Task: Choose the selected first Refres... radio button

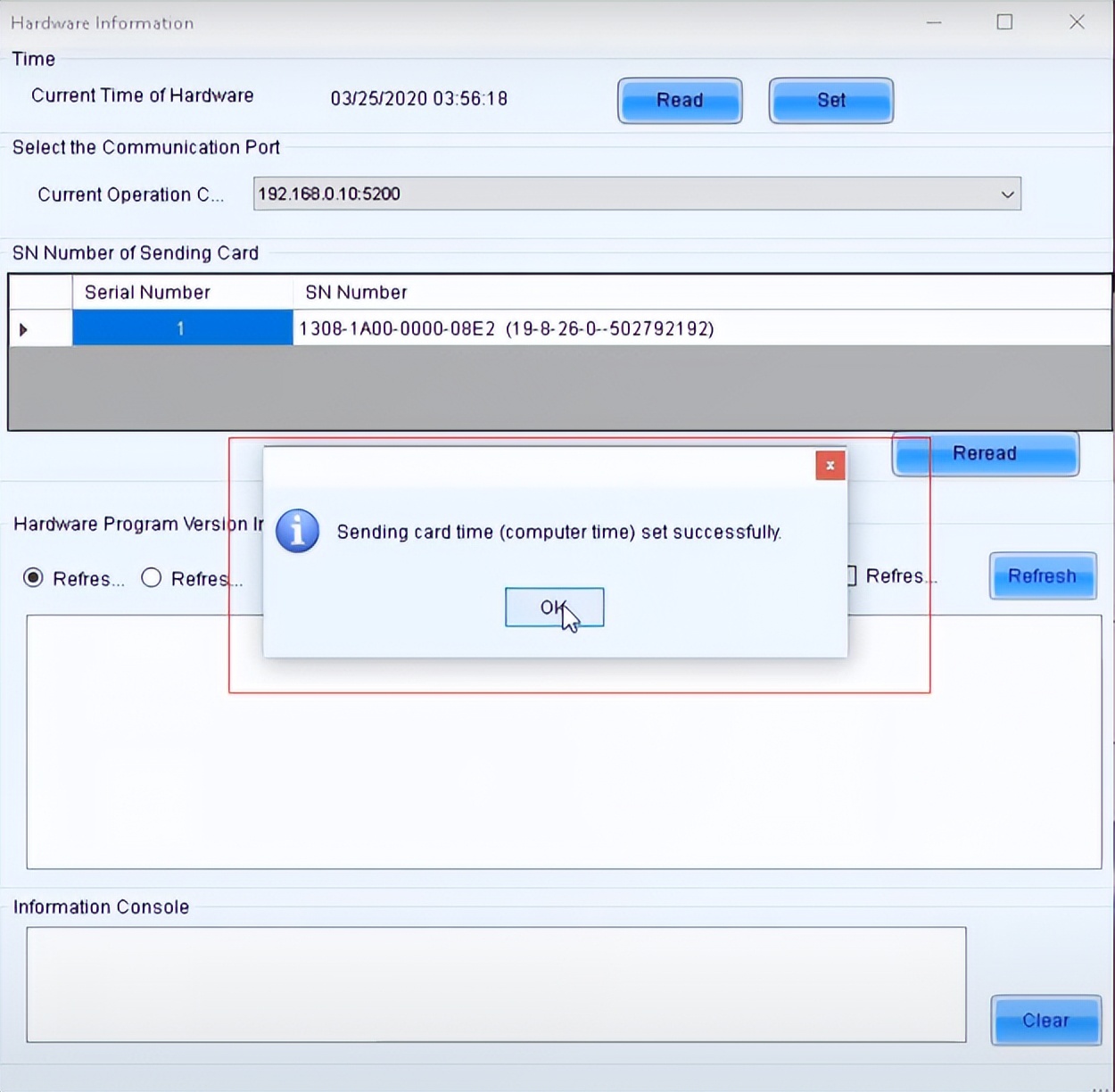Action: (x=33, y=578)
